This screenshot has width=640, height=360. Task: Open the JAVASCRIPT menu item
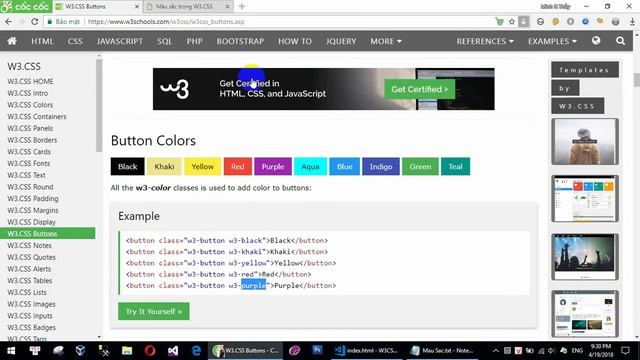pos(120,41)
